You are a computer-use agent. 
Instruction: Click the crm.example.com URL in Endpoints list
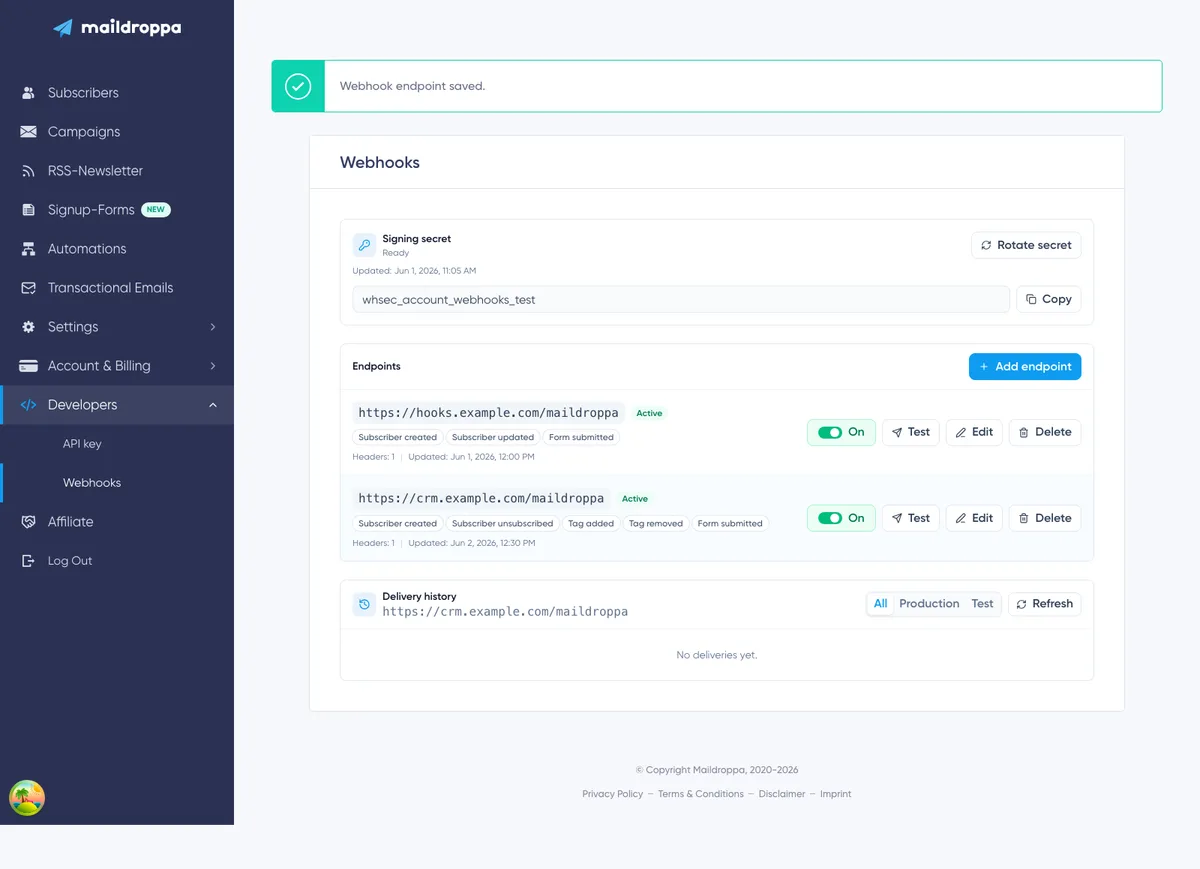pos(482,498)
